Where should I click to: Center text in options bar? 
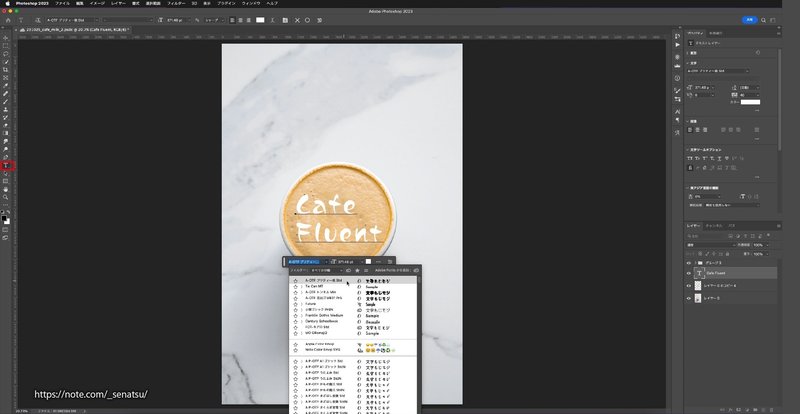pyautogui.click(x=240, y=20)
